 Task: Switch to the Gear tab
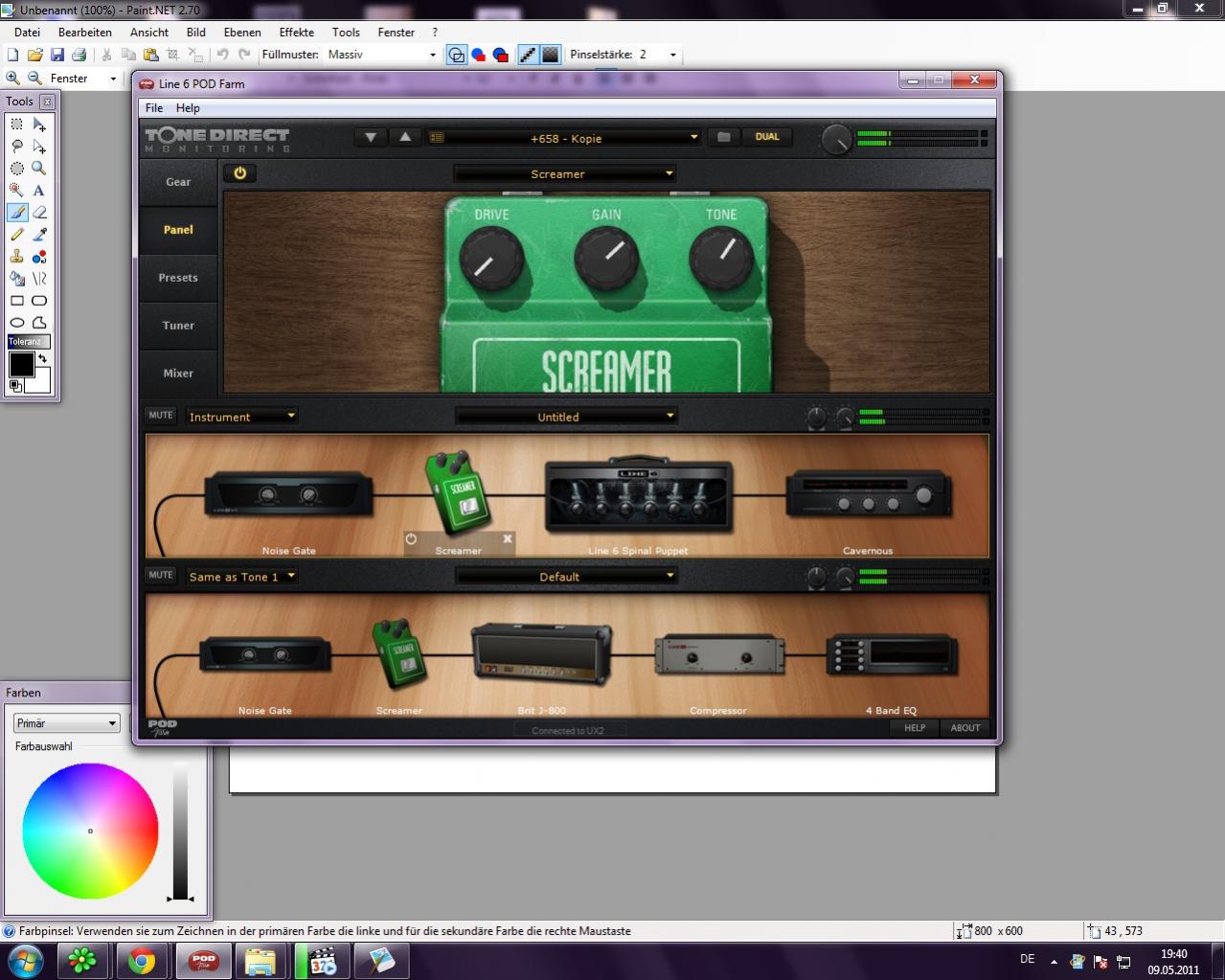pyautogui.click(x=178, y=182)
